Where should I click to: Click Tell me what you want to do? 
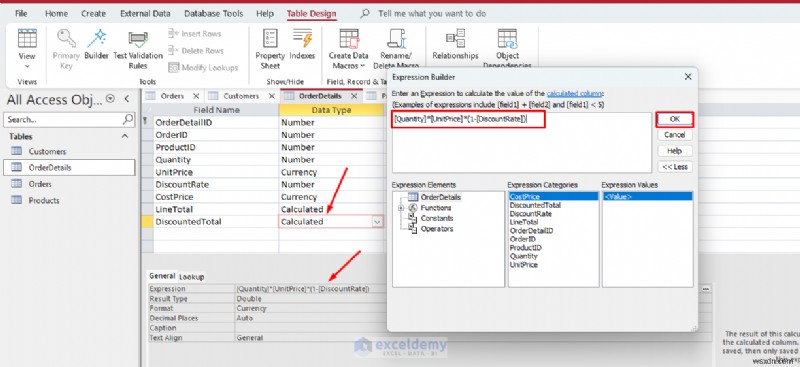(x=432, y=14)
